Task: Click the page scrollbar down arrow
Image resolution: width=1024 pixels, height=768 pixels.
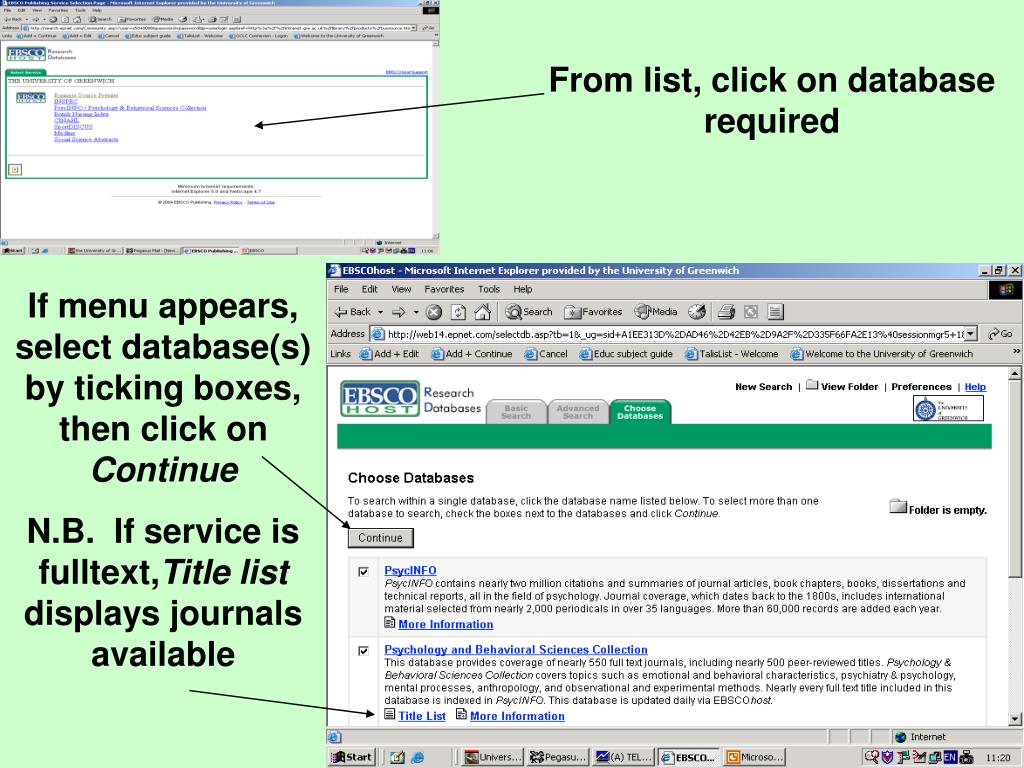Action: (1014, 719)
